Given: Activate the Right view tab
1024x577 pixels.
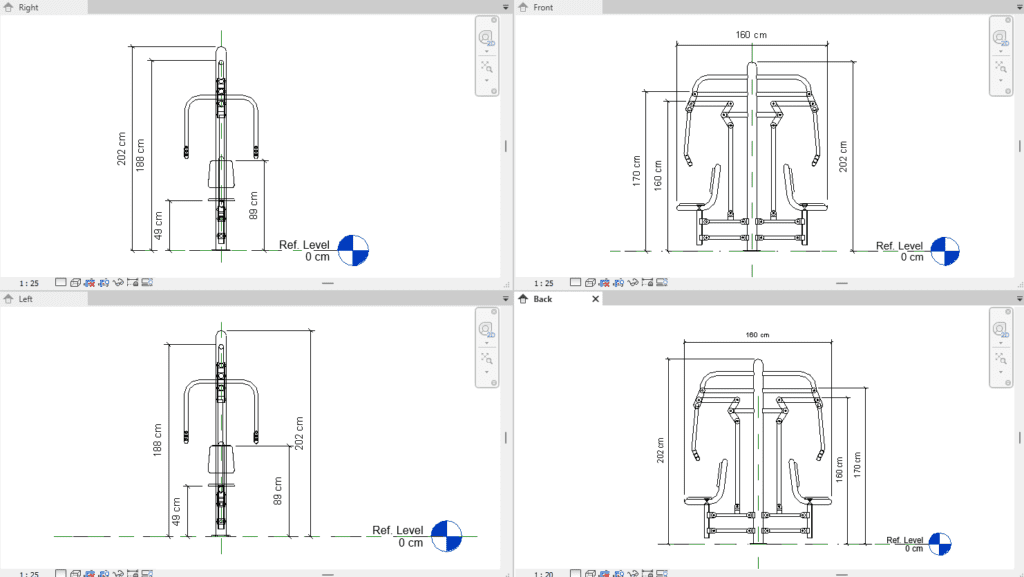Looking at the screenshot, I should click(x=43, y=7).
